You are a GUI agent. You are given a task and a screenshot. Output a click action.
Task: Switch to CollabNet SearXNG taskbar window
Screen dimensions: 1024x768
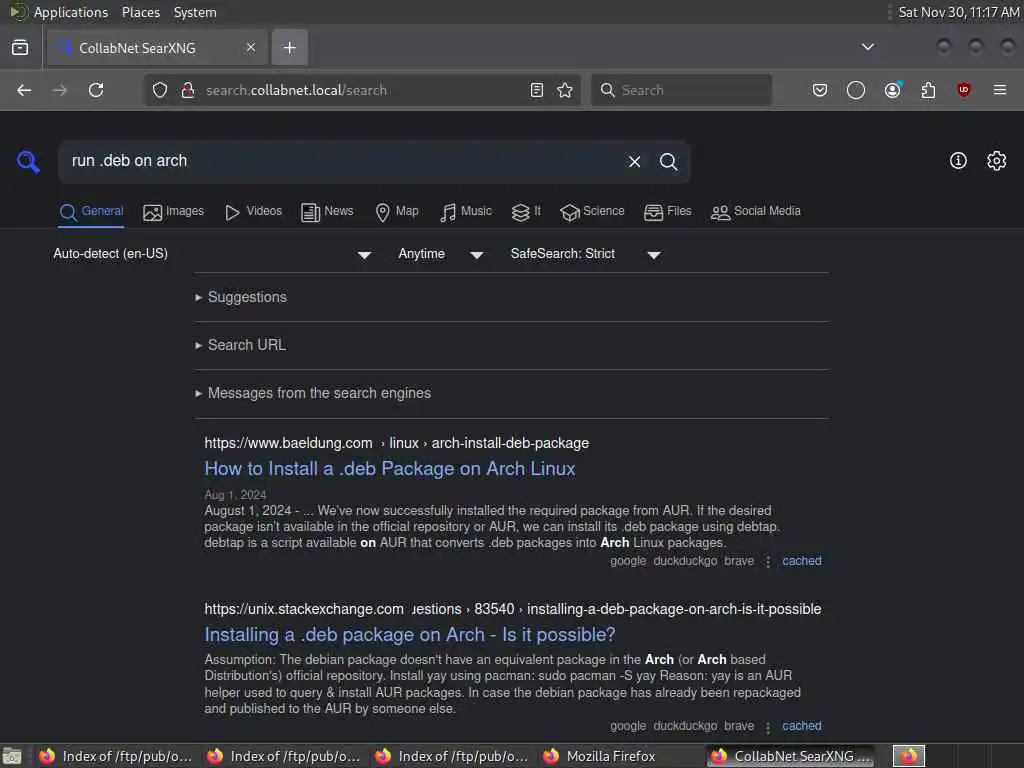(791, 756)
